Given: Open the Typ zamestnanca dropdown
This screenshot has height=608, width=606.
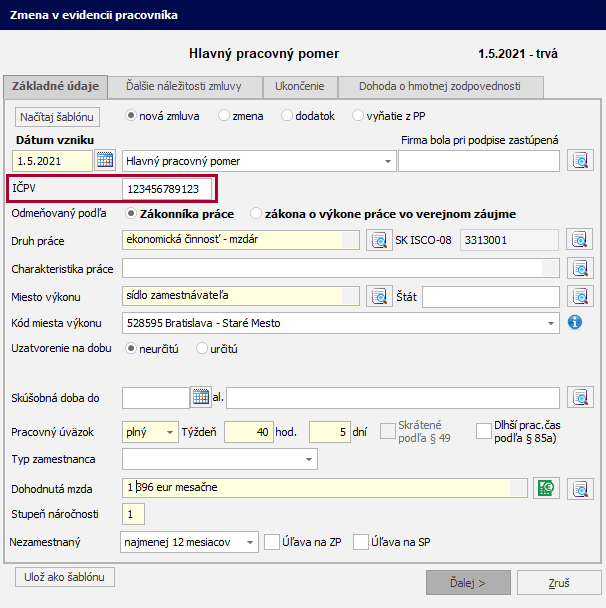Looking at the screenshot, I should (x=309, y=459).
